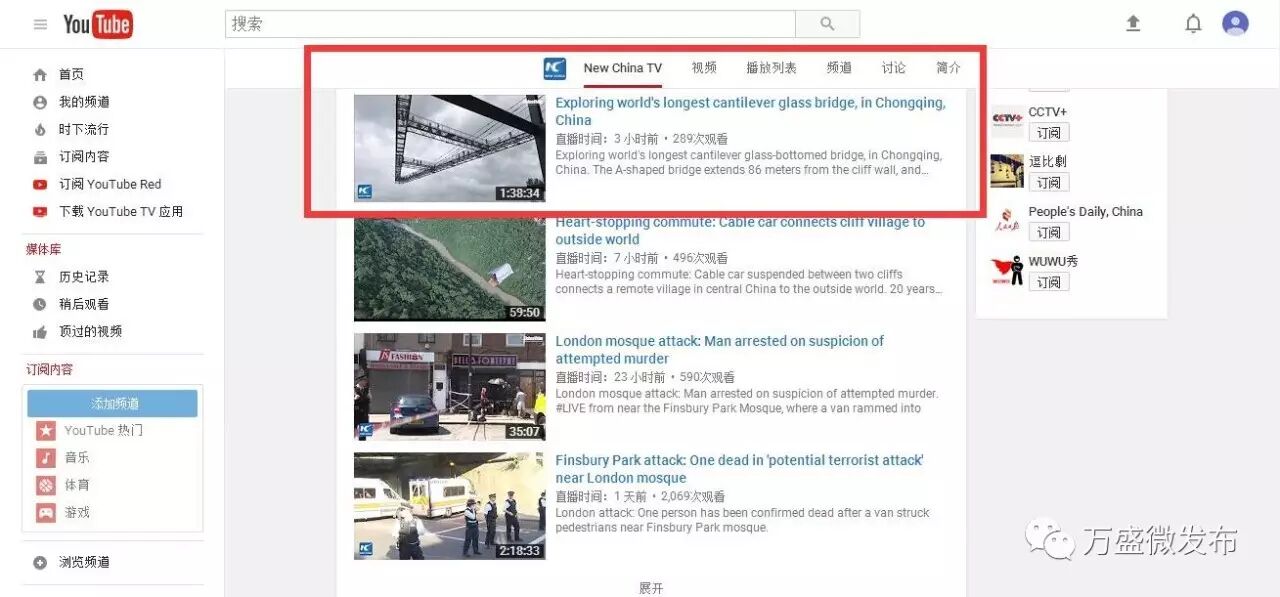
Task: Click the person icon beside 我的频道
Action: (x=40, y=102)
